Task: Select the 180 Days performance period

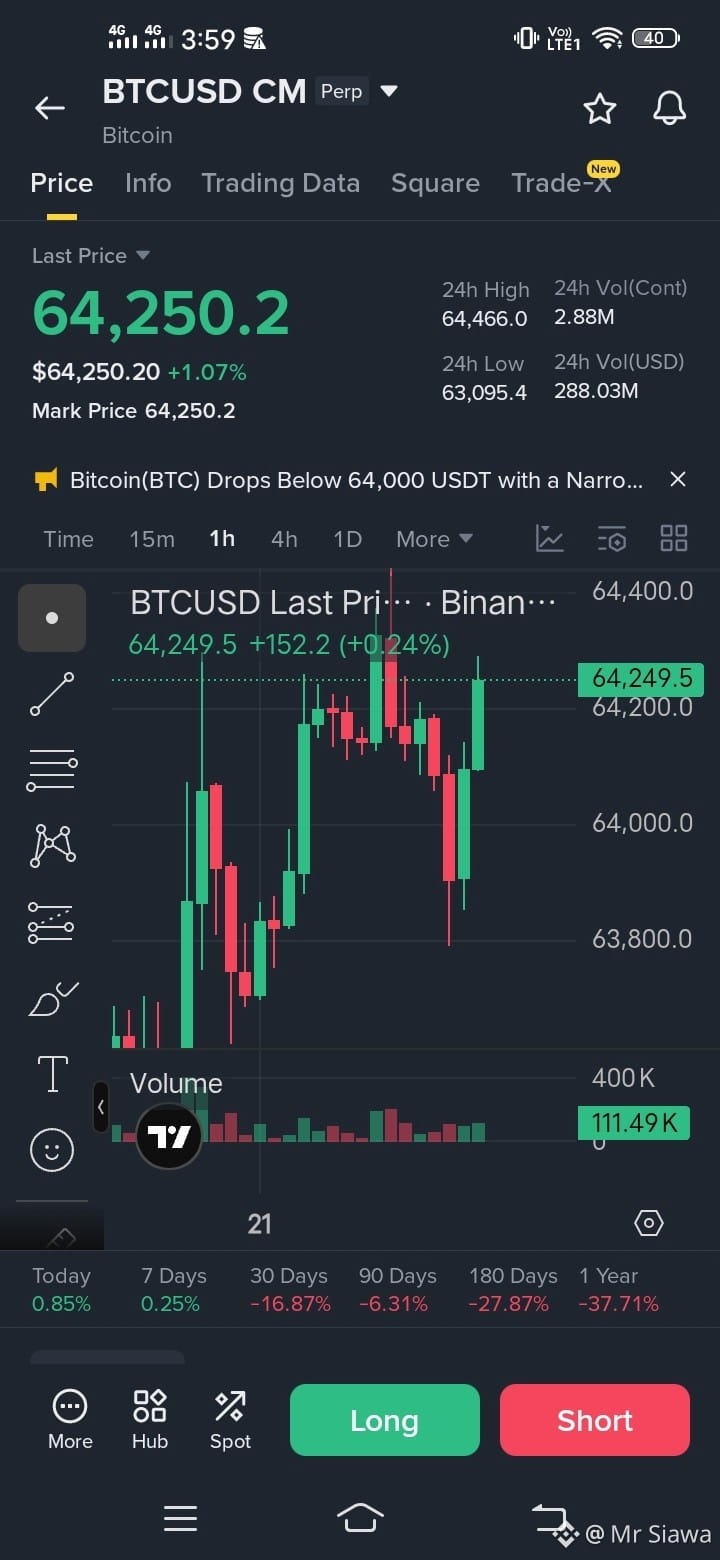Action: point(513,1289)
